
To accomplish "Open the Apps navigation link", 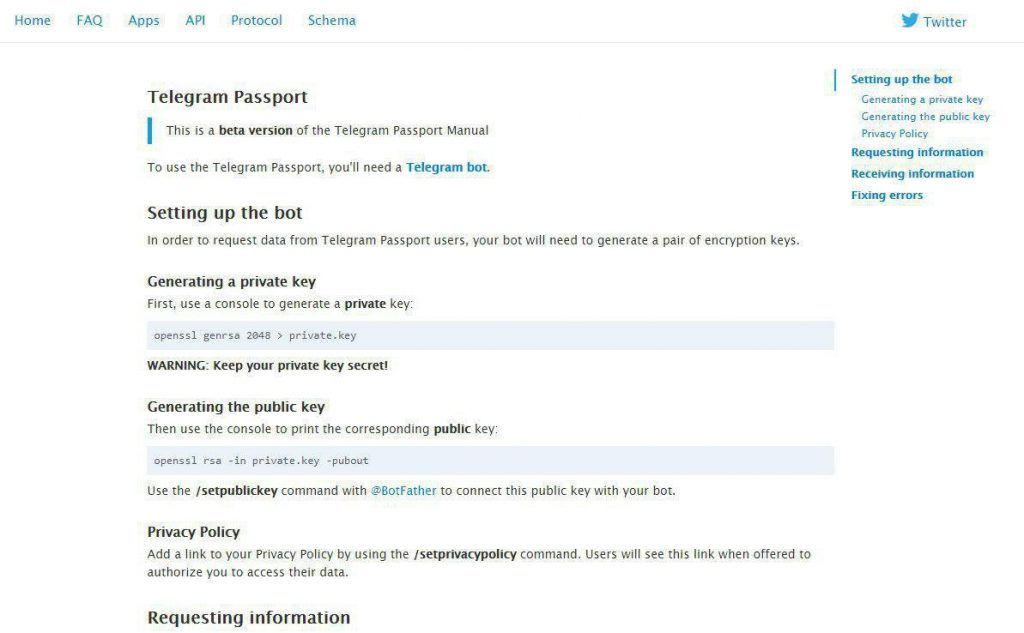I will tap(144, 20).
